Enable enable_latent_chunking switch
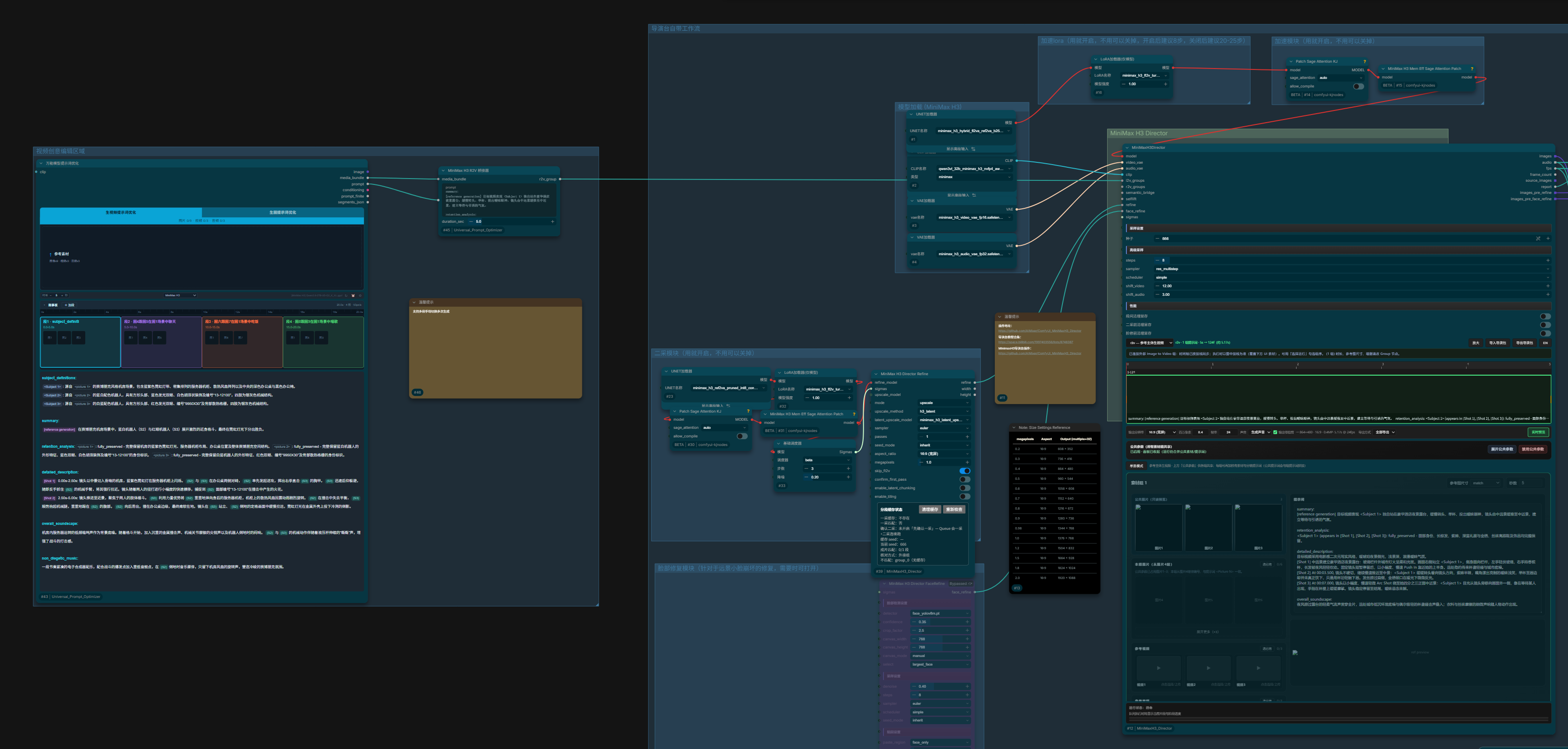Image resolution: width=1568 pixels, height=749 pixels. 965,488
